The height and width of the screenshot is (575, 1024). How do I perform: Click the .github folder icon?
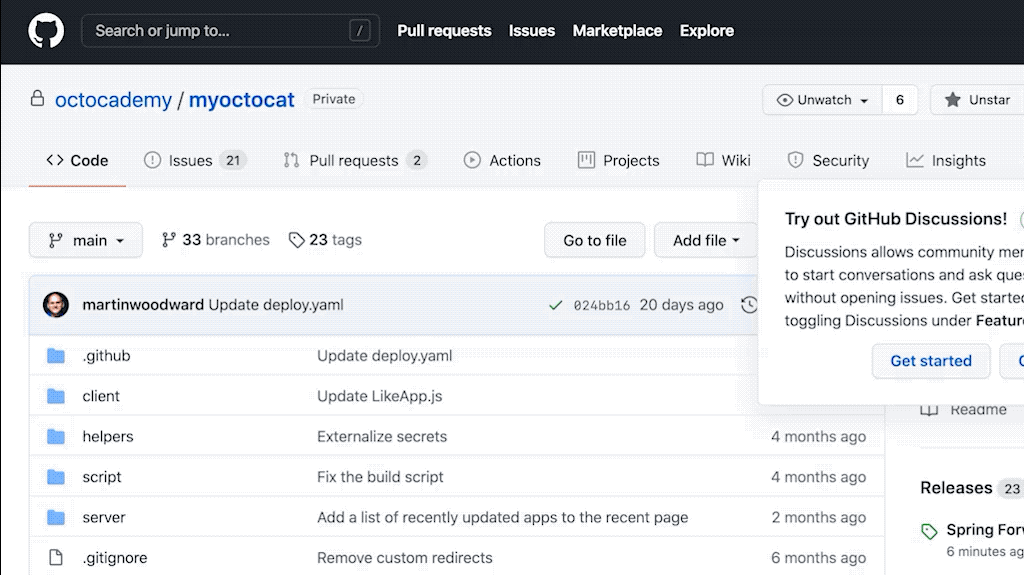tap(56, 355)
